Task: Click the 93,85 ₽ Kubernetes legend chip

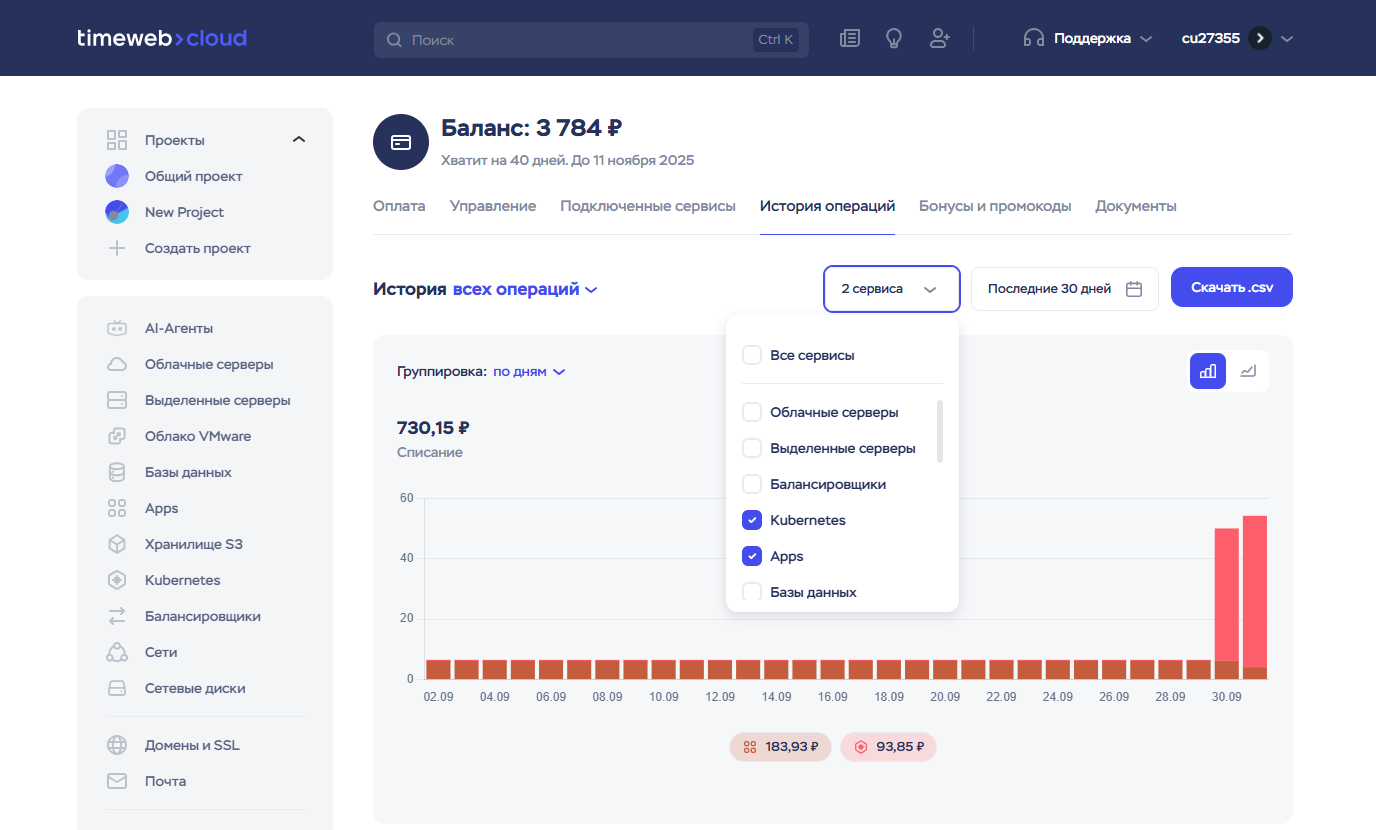Action: (x=888, y=747)
